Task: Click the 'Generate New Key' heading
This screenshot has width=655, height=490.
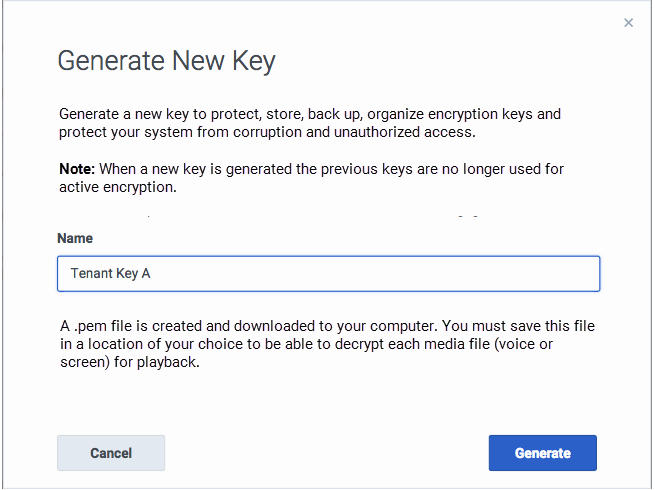Action: point(166,61)
